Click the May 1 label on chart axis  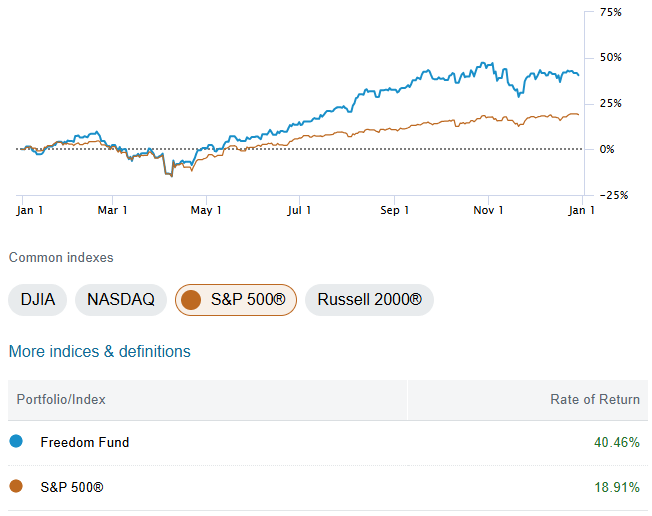206,210
